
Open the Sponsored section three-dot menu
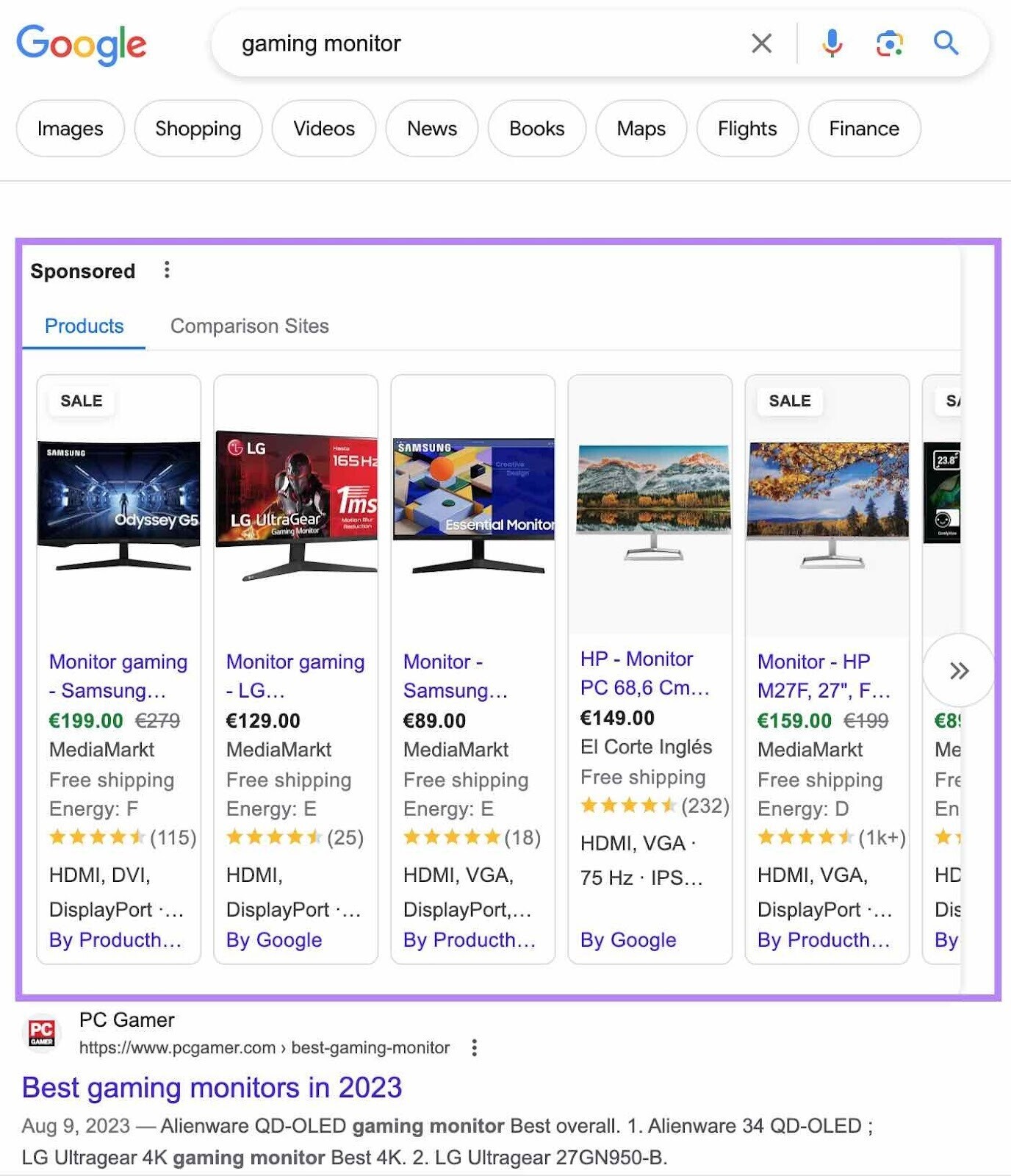coord(167,270)
